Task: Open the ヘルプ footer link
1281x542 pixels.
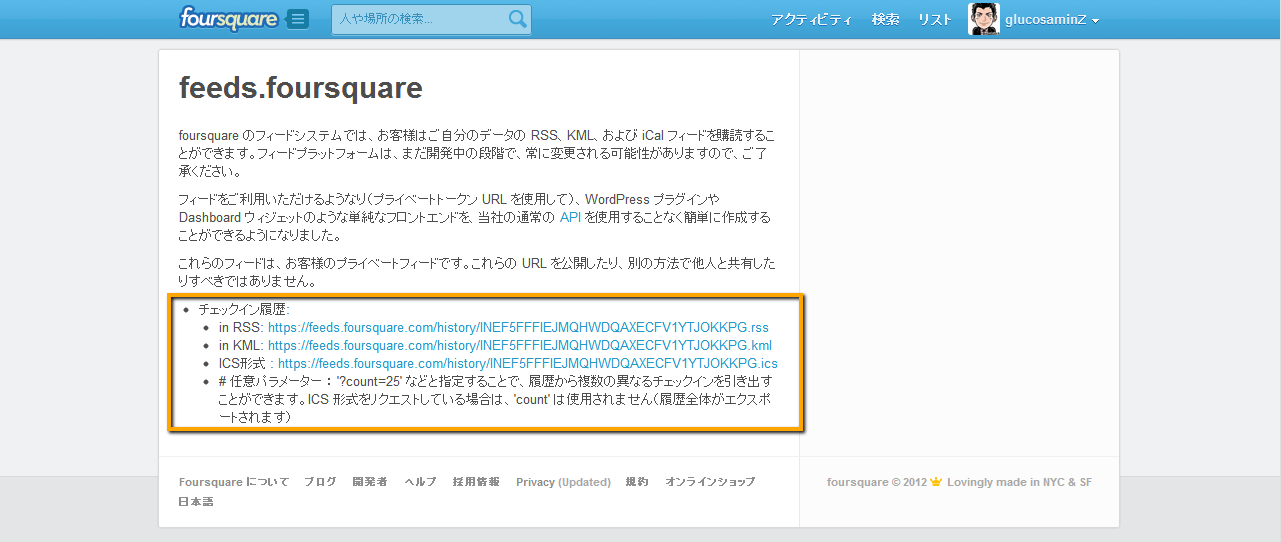Action: pos(420,482)
